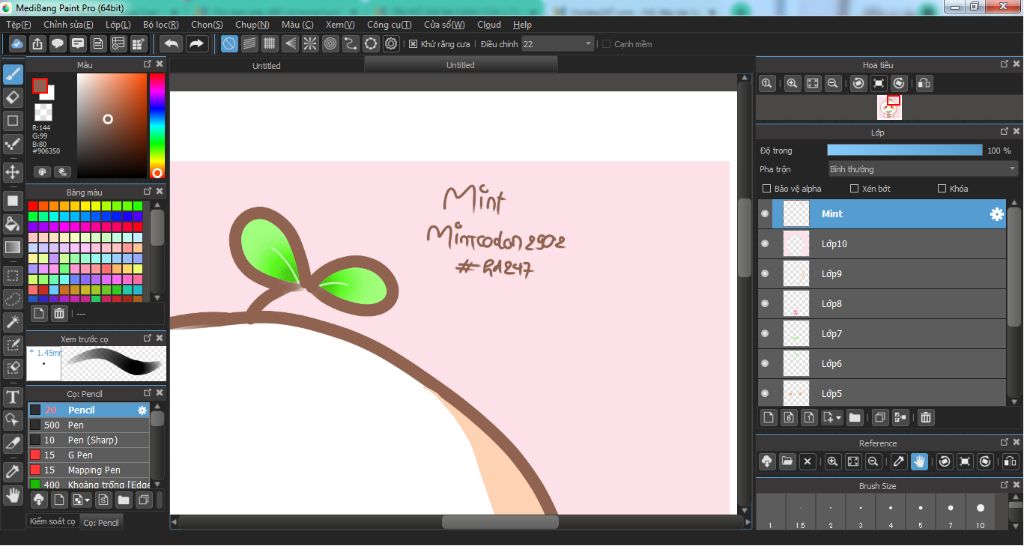The height and width of the screenshot is (546, 1024).
Task: Select the Lasso tool
Action: [12, 299]
